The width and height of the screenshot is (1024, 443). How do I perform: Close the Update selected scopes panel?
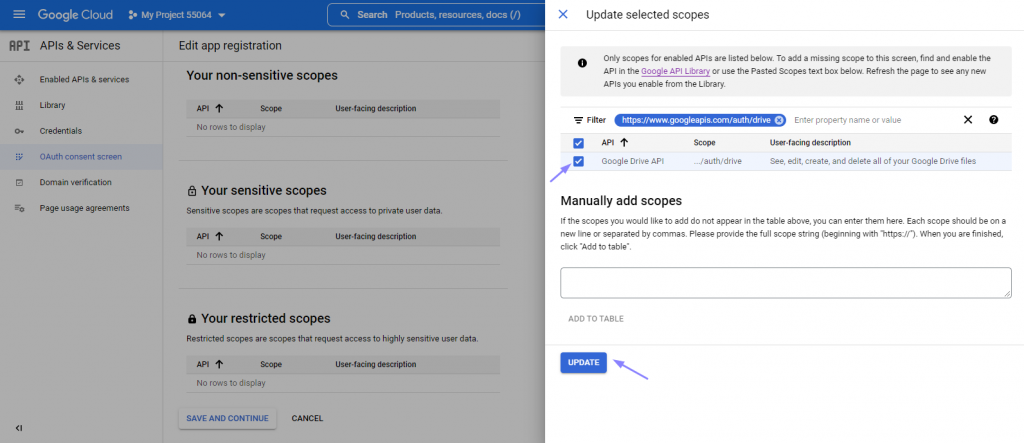563,14
